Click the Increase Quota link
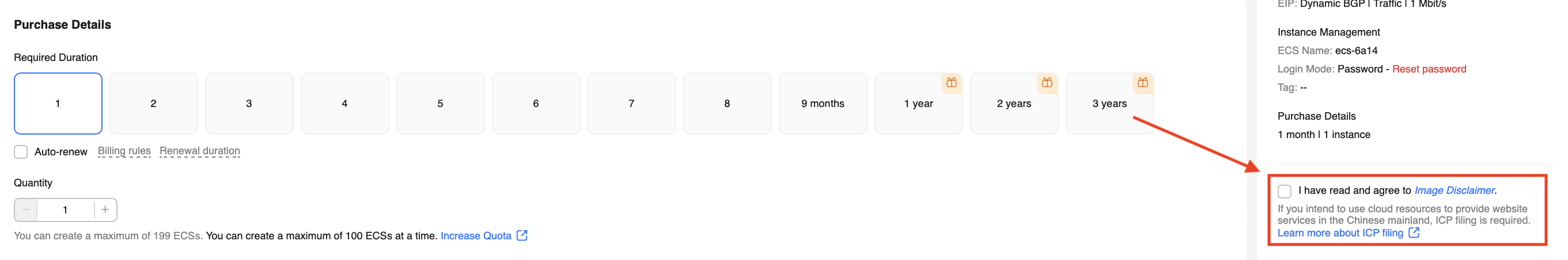Viewport: 1568px width, 260px height. [x=475, y=236]
